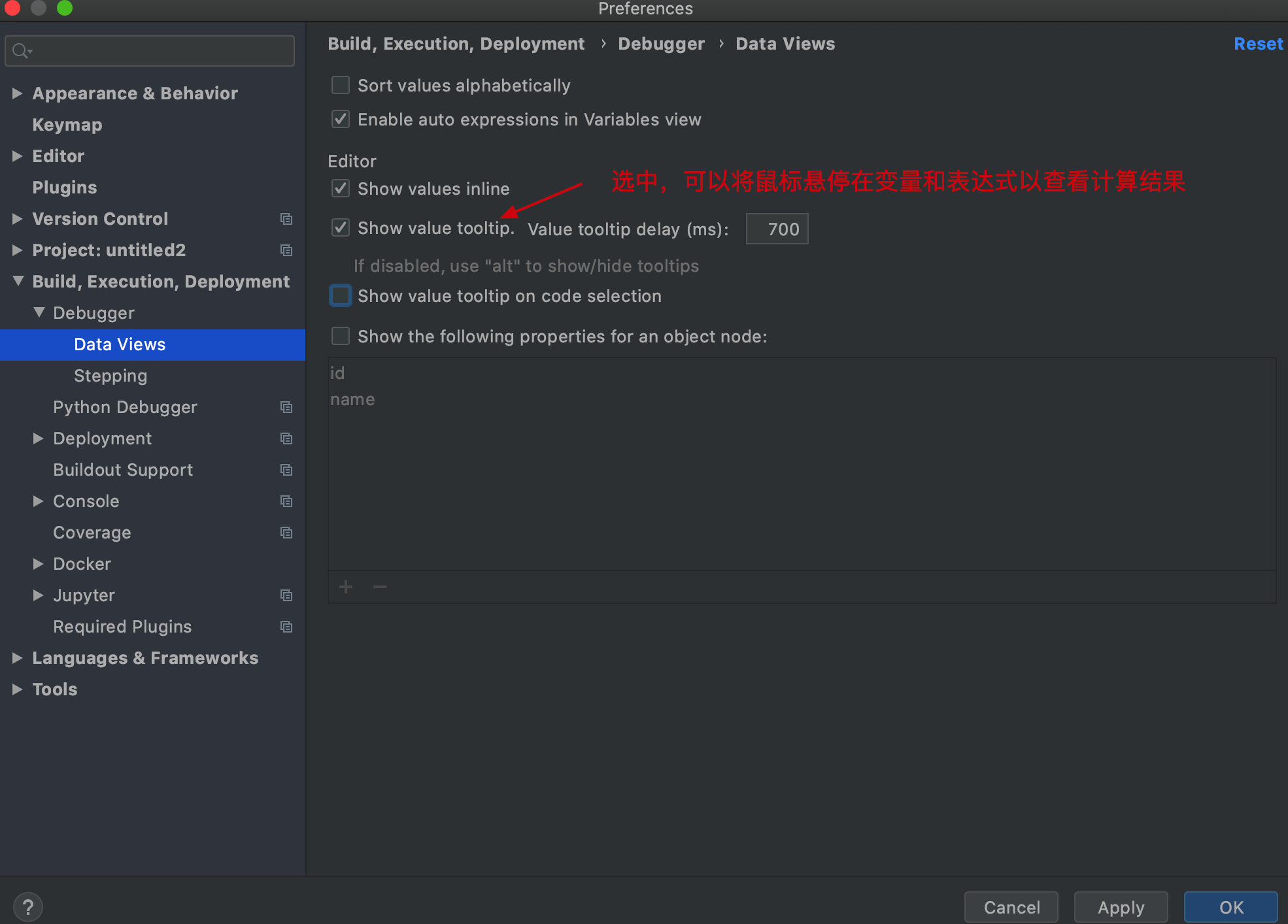Expand the Console node arrow
1288x924 pixels.
[x=39, y=501]
